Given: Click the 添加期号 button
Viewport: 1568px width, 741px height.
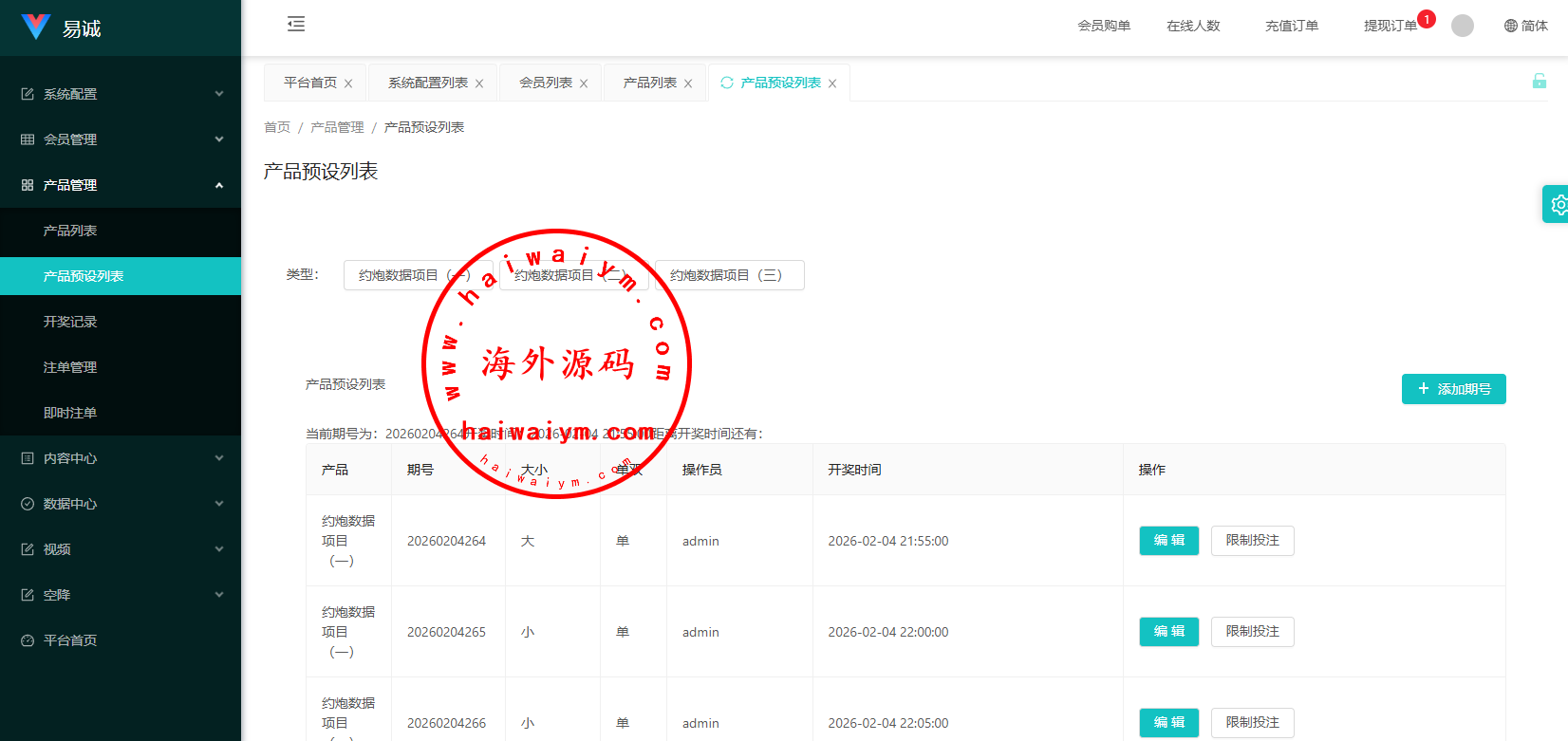Looking at the screenshot, I should point(1453,389).
